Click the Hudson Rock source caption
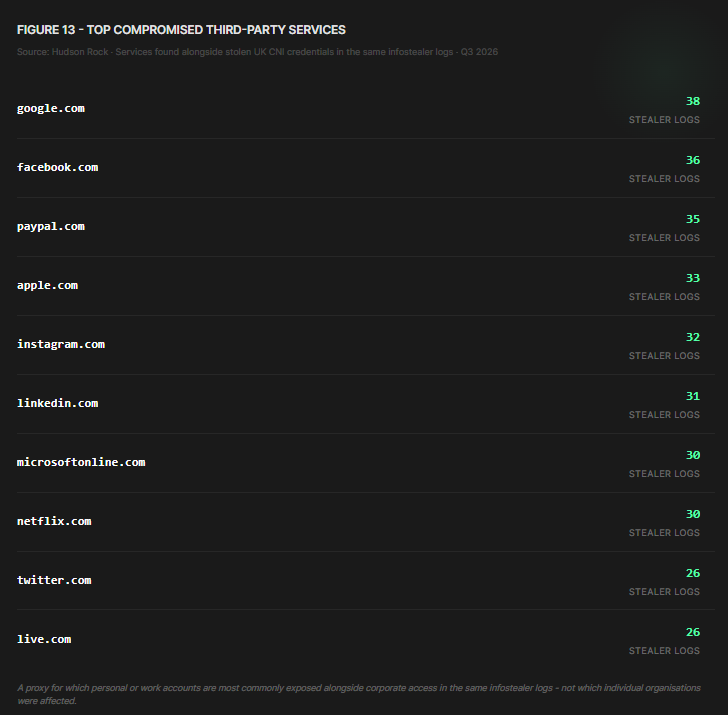Image resolution: width=728 pixels, height=715 pixels. pyautogui.click(x=257, y=52)
